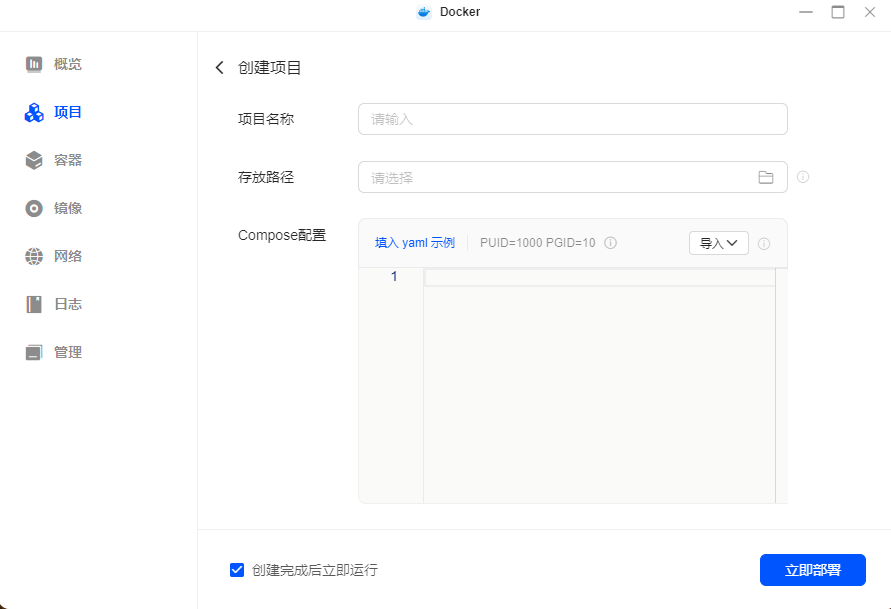Image resolution: width=891 pixels, height=609 pixels.
Task: Click info icon next to PUID=1000 PGID=10
Action: [x=611, y=243]
